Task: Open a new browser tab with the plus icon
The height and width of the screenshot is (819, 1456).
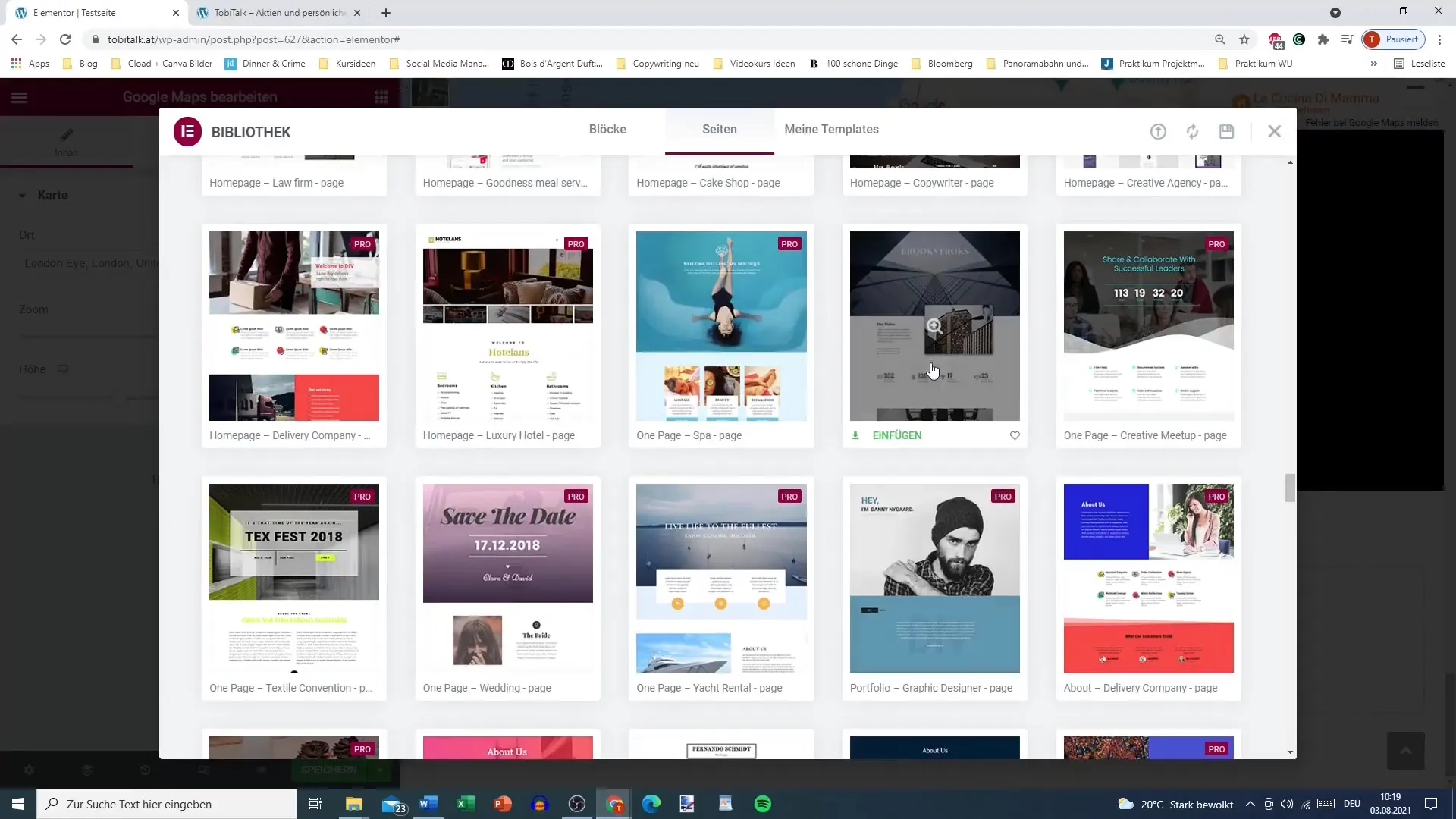Action: [x=386, y=13]
